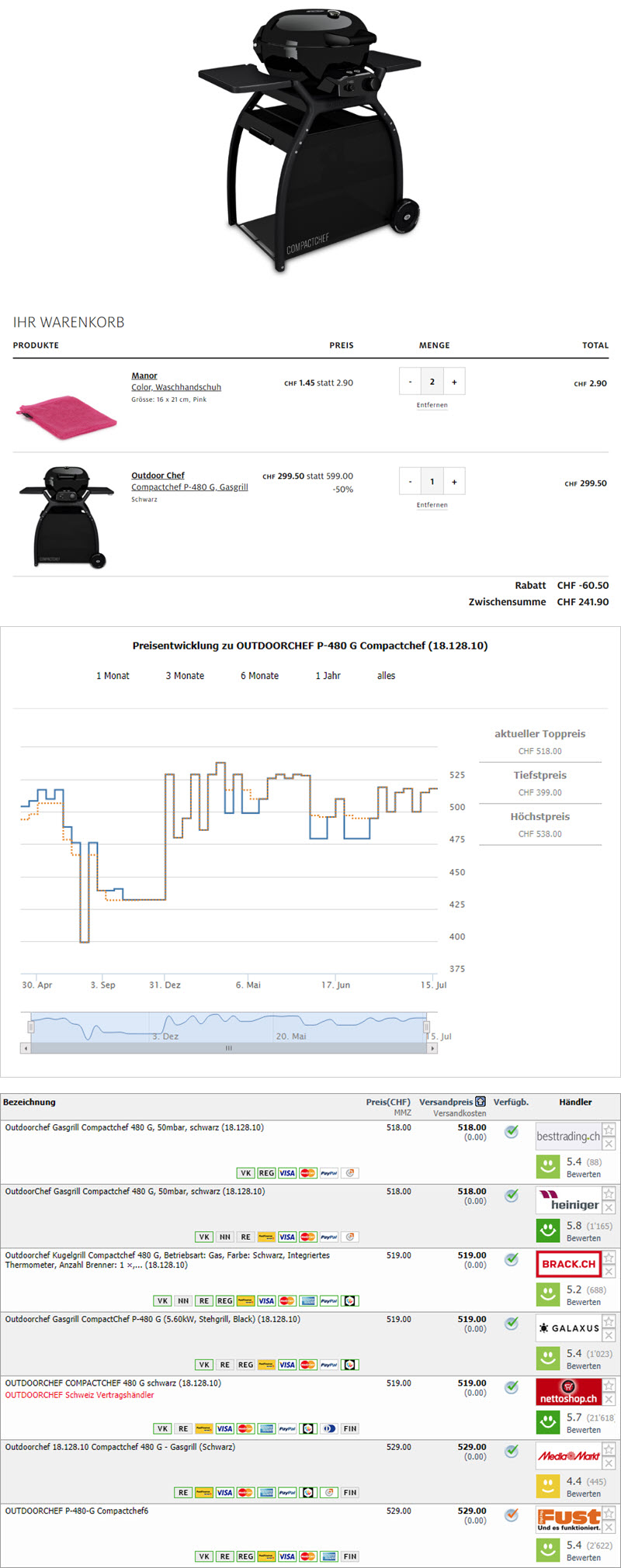Click the house icon beside Versandpreis
Viewport: 621px width, 1568px height.
point(480,1102)
